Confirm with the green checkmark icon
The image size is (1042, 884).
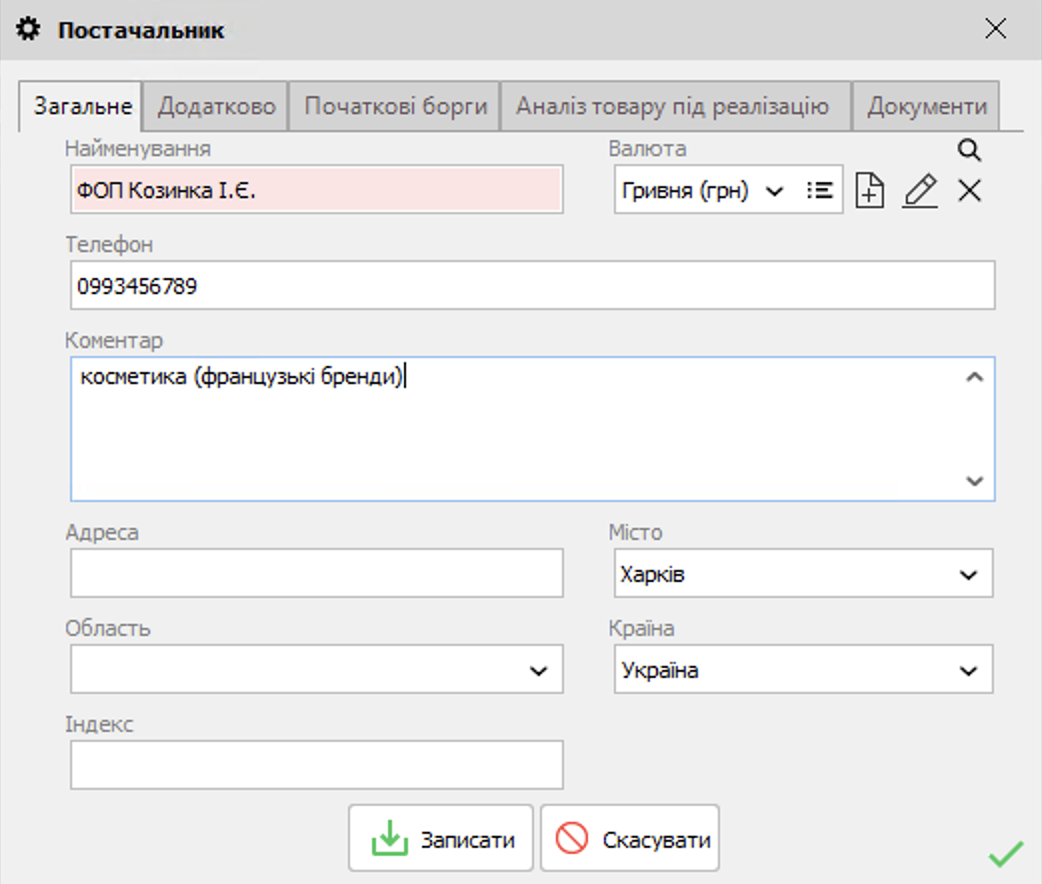(x=1006, y=855)
